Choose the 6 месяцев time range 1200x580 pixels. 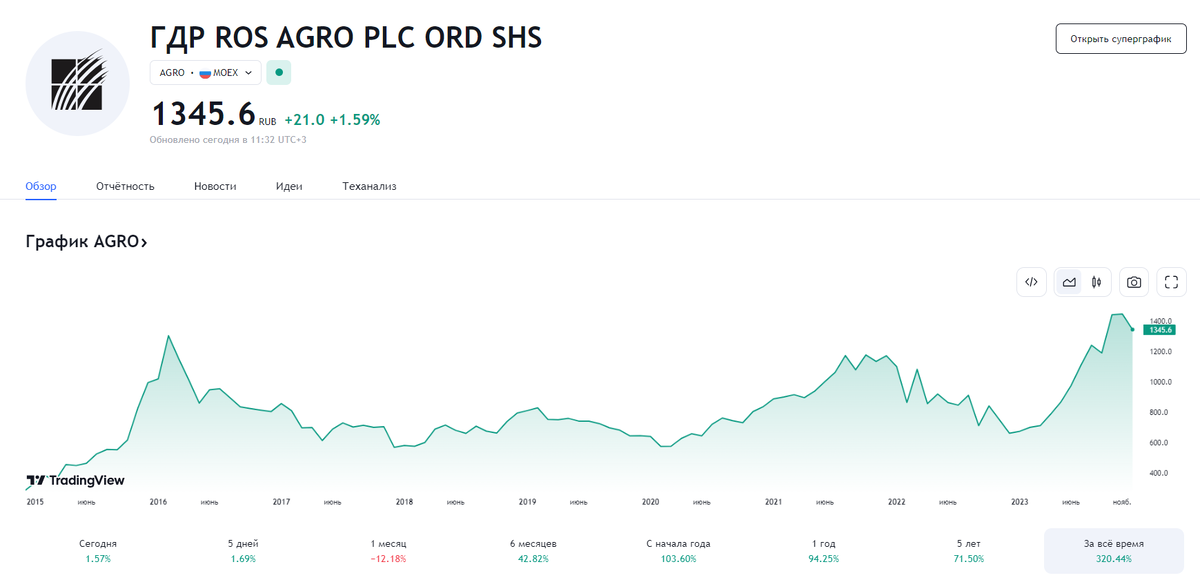(x=533, y=551)
